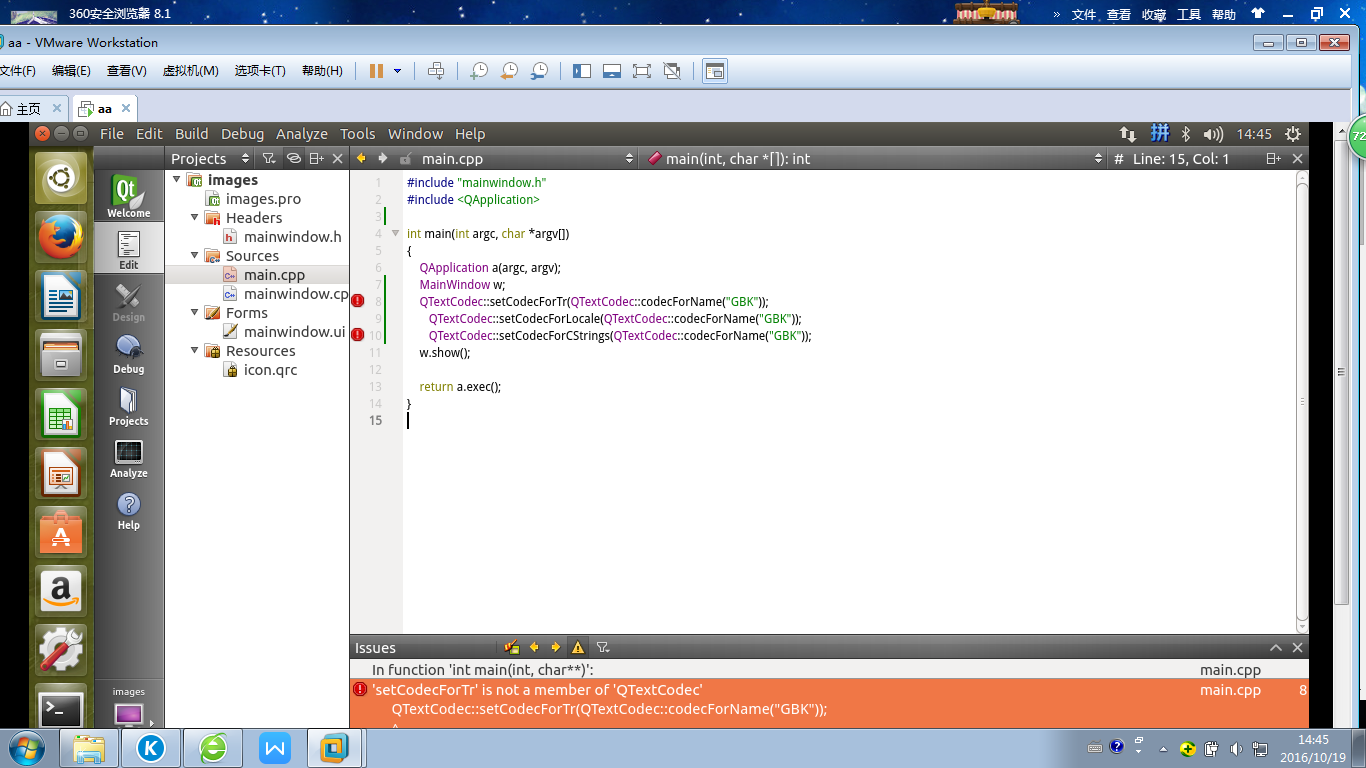1366x768 pixels.
Task: Select mainwindow.h in project tree
Action: coord(292,236)
